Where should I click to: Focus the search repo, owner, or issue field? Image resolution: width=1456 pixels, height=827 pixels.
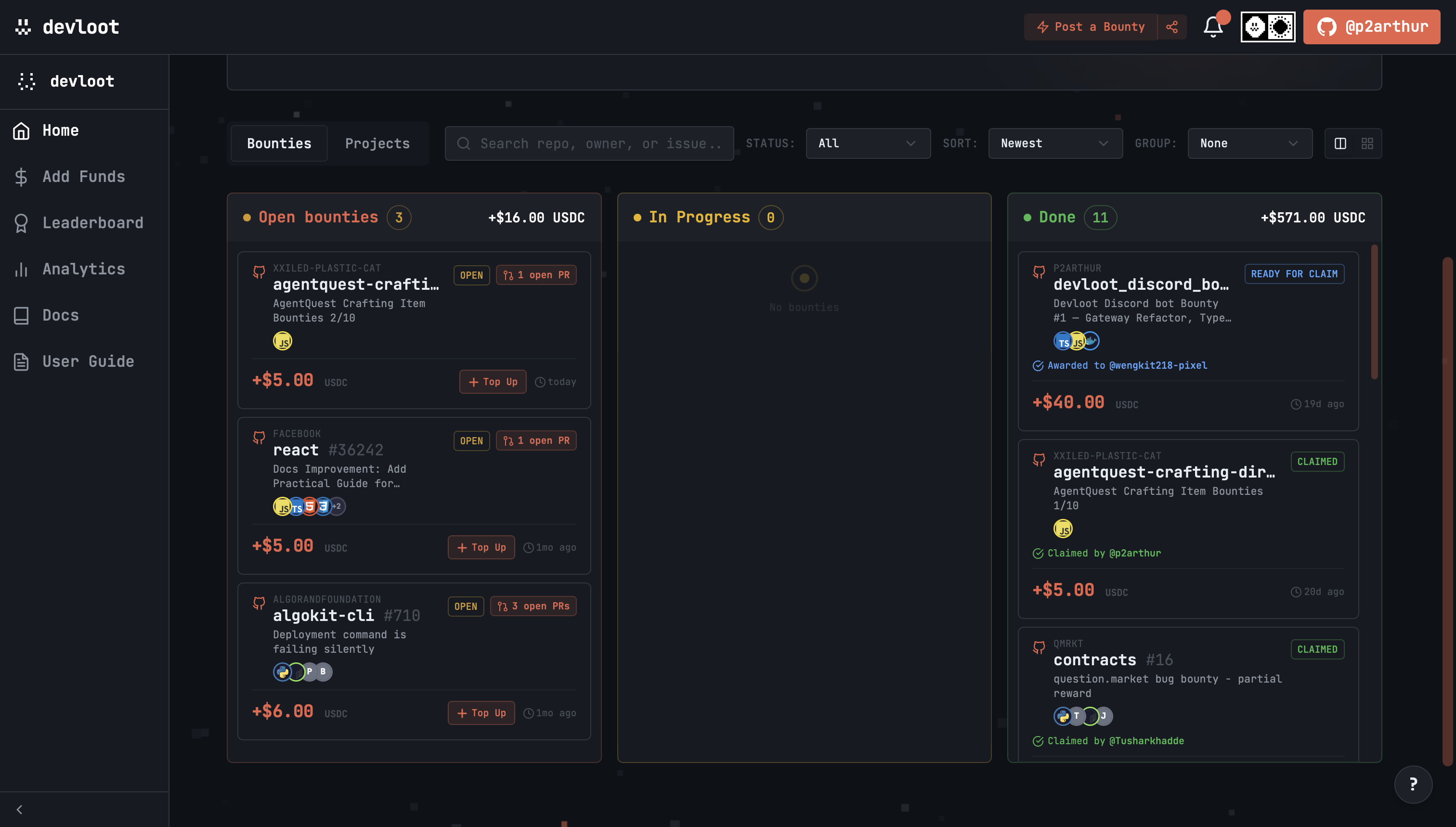click(589, 144)
